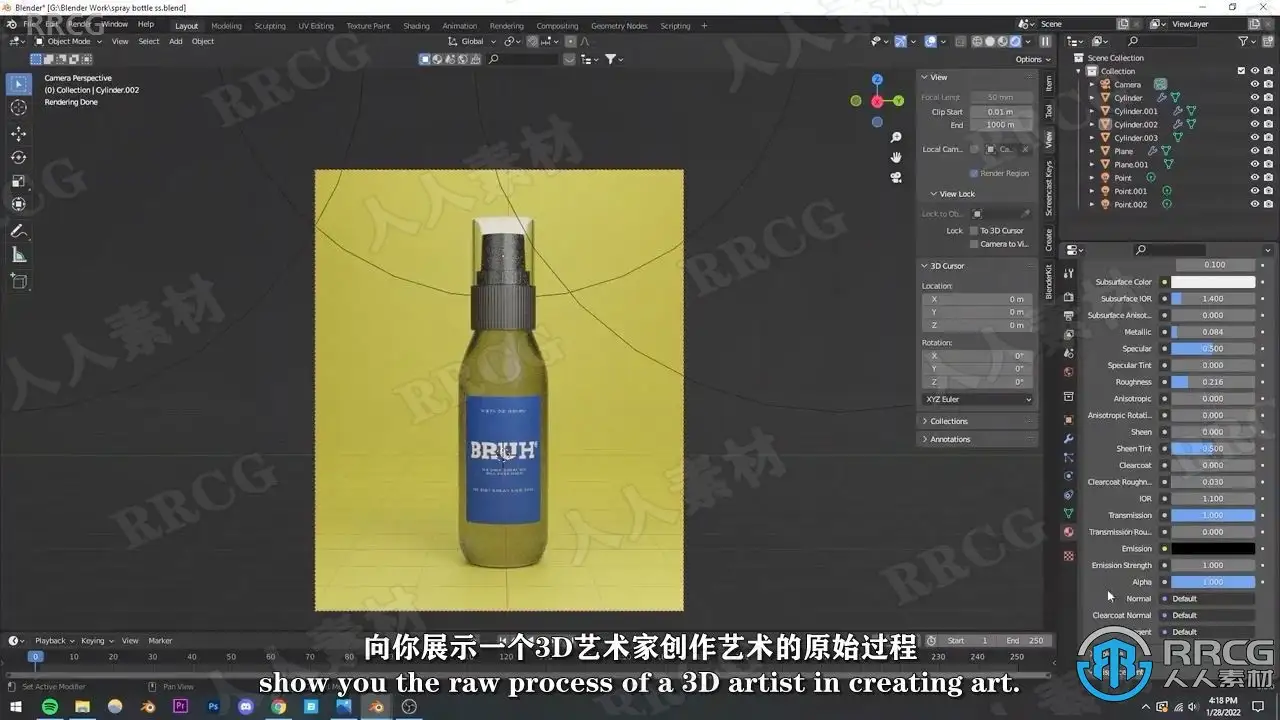Open the Render properties tab
Image resolution: width=1280 pixels, height=720 pixels.
coord(1068,297)
